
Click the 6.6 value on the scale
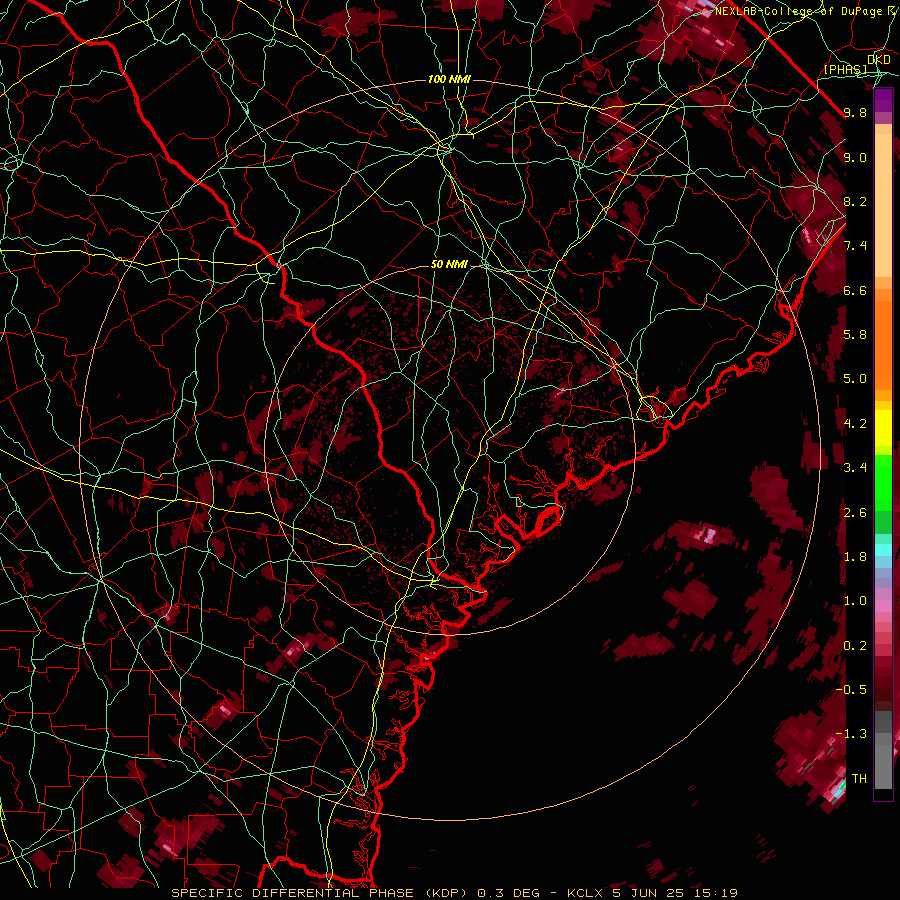point(855,290)
